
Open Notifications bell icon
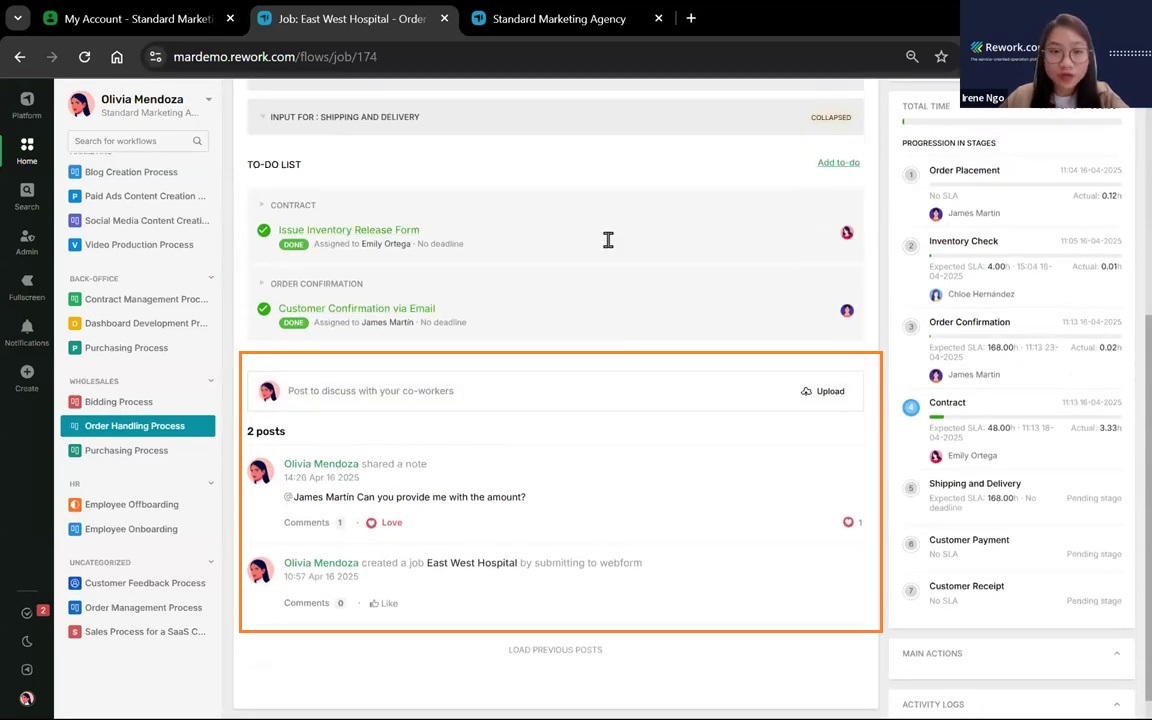[26, 333]
